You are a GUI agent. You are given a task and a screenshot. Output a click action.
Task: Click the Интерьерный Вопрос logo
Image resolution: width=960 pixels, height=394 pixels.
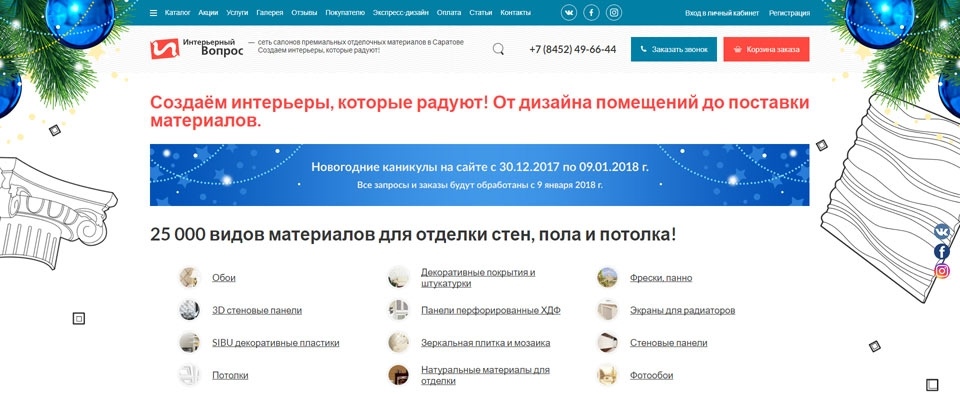tap(197, 48)
